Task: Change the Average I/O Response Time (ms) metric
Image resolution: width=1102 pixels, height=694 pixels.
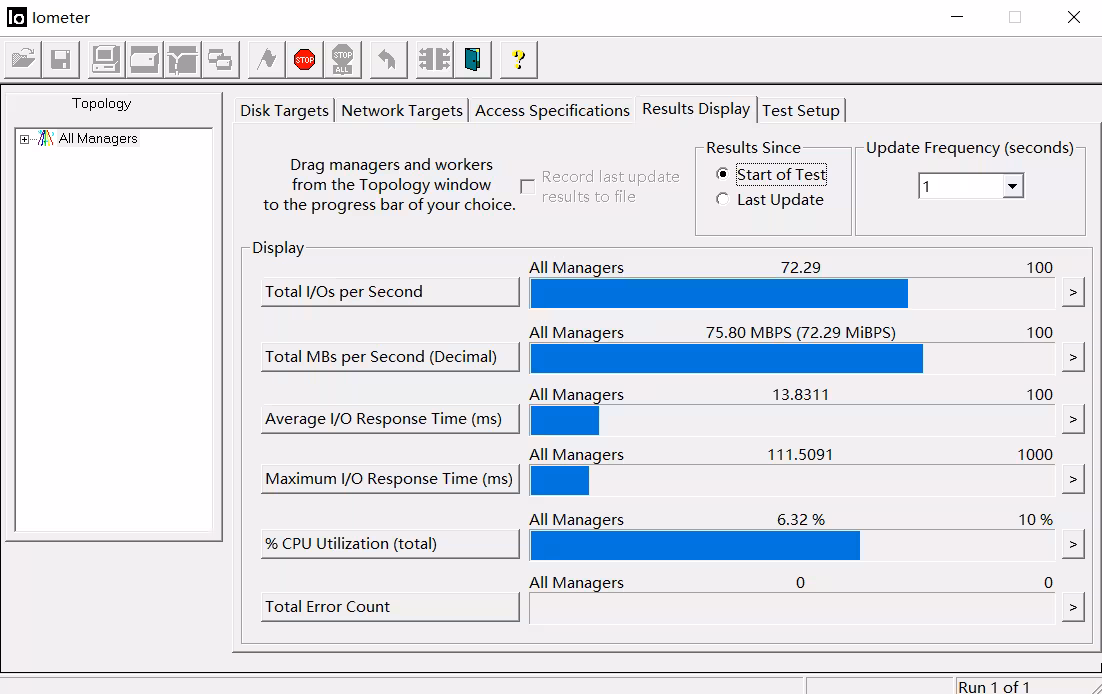Action: point(390,419)
